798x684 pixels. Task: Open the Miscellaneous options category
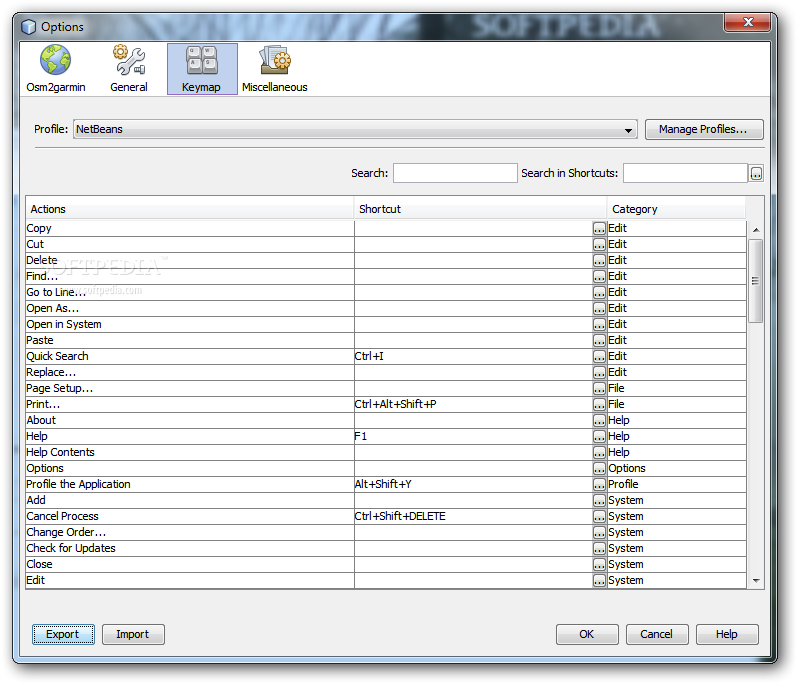275,69
